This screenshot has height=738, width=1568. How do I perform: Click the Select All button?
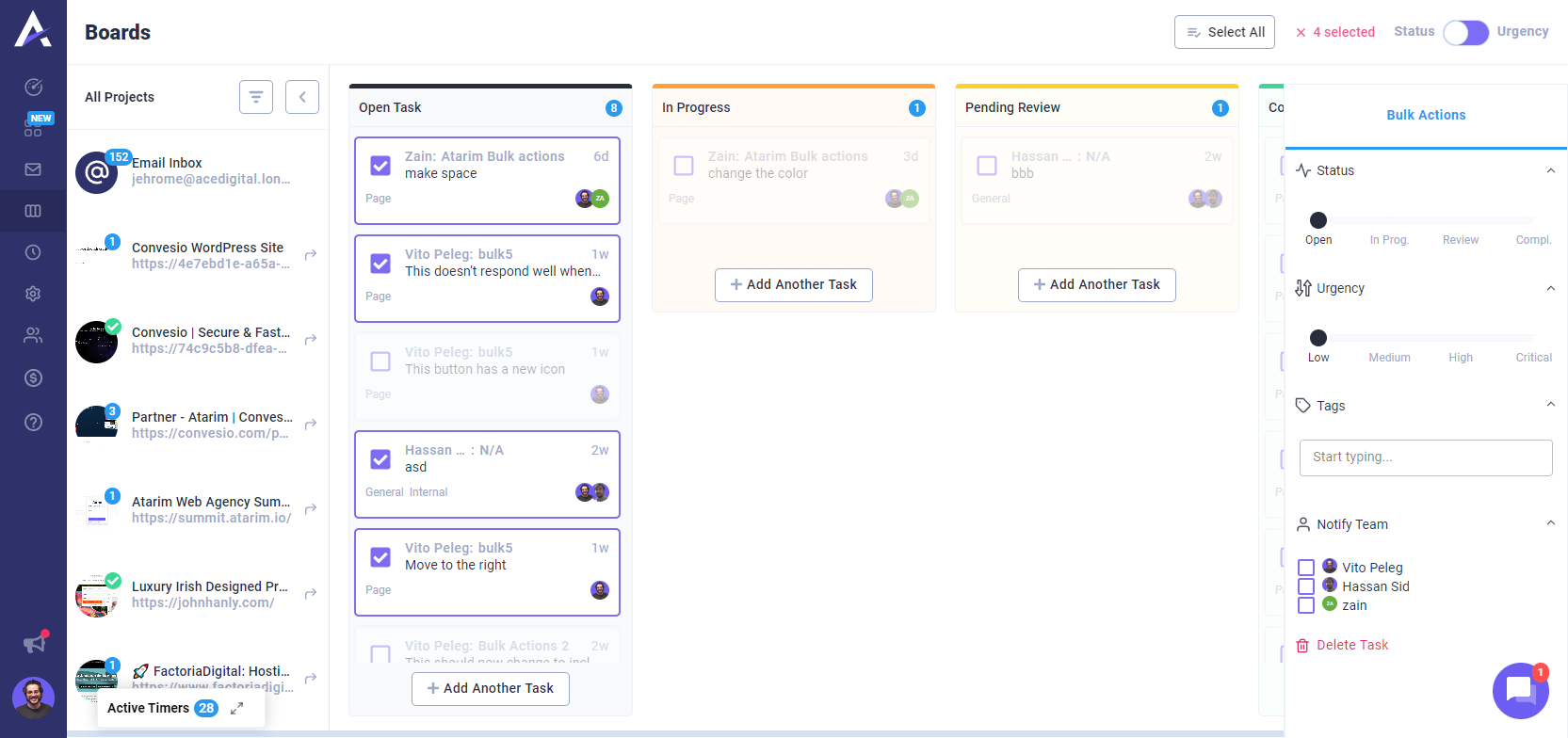tap(1224, 32)
